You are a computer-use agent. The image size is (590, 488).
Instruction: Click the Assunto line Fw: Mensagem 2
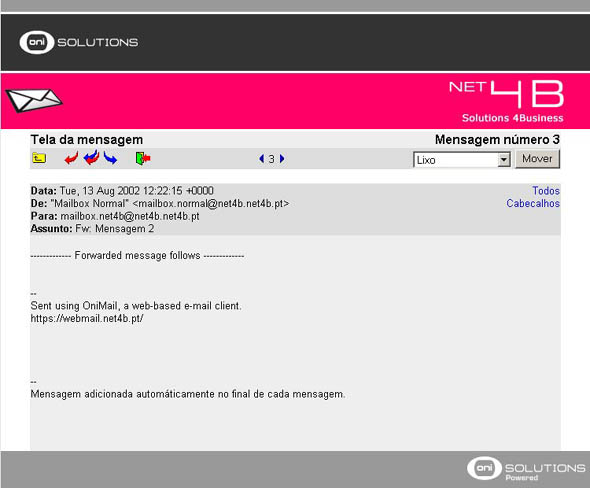(92, 229)
